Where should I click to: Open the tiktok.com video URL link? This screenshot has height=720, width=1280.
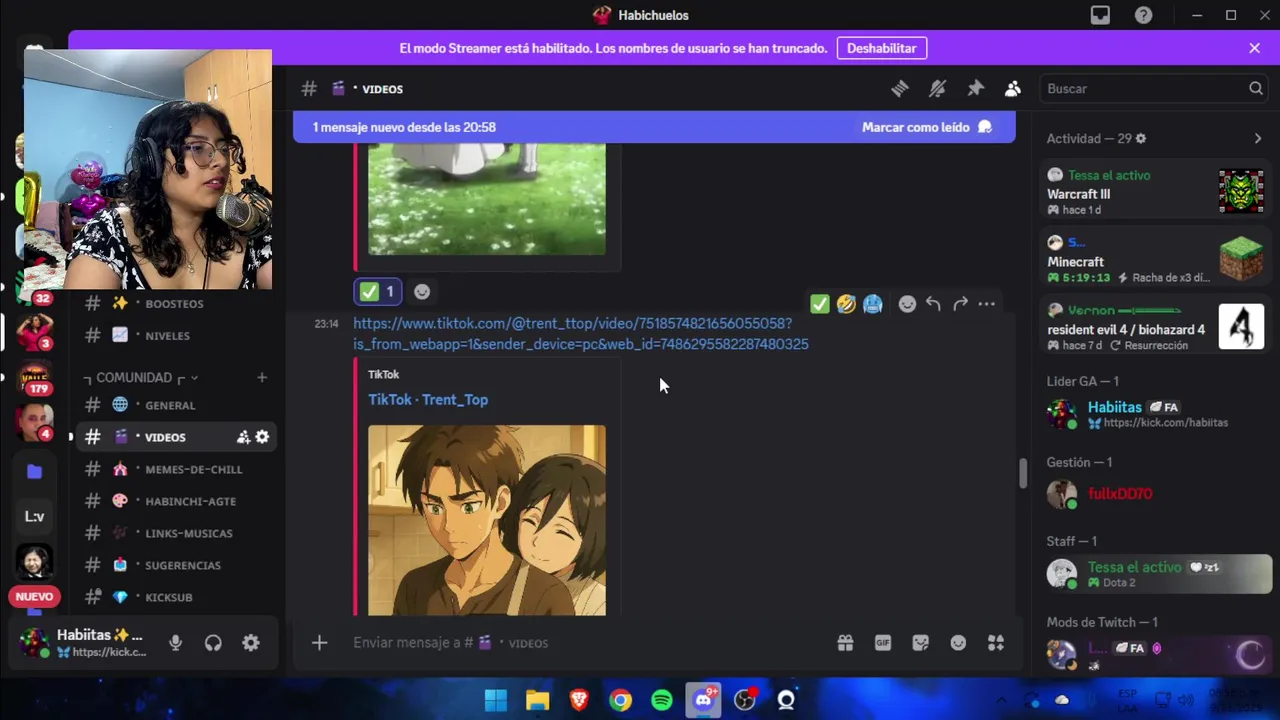580,333
